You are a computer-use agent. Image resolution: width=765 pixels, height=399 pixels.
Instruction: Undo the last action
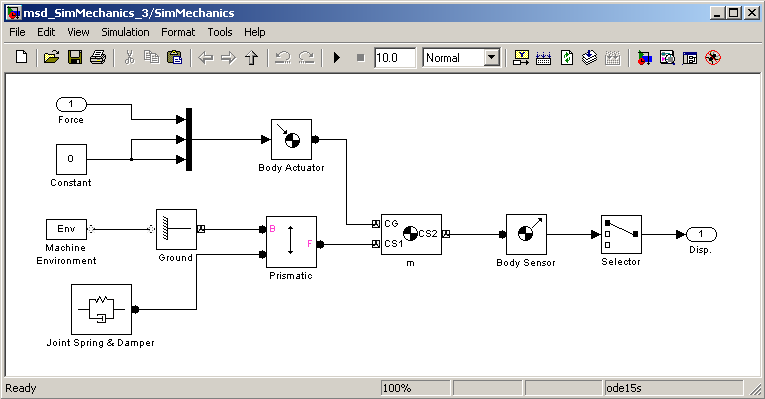[x=282, y=58]
